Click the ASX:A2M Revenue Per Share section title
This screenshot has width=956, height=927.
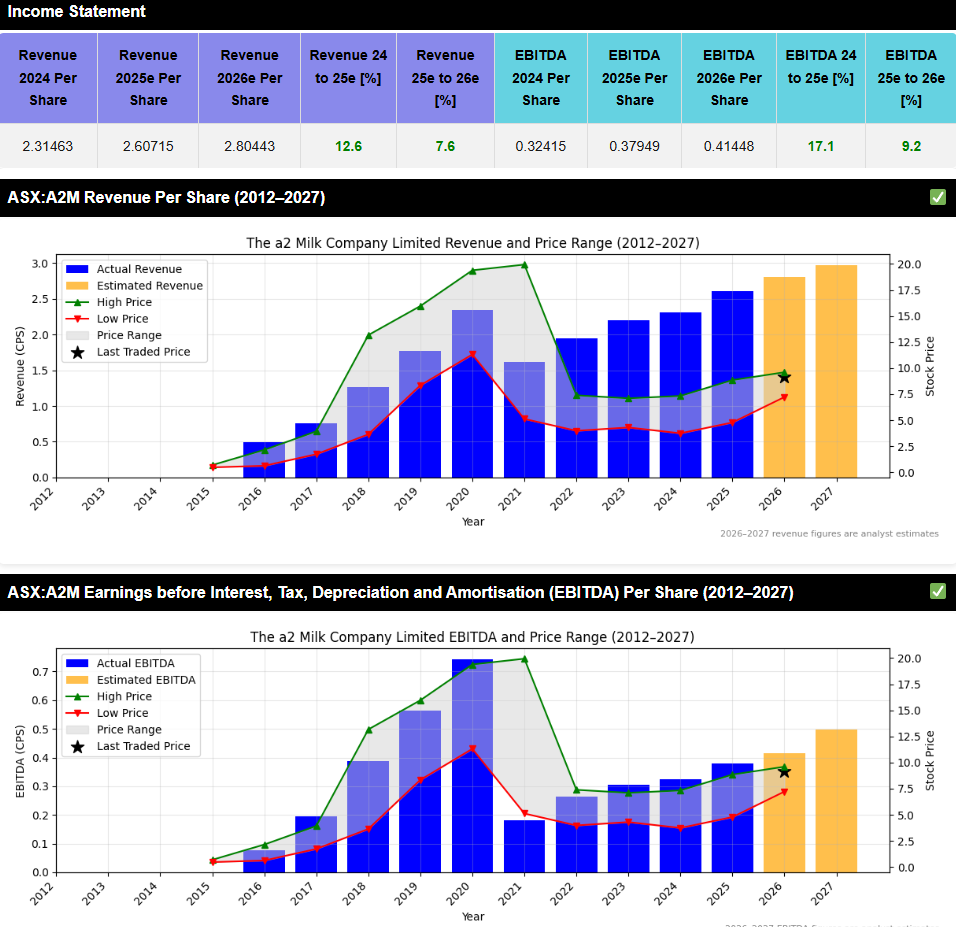click(166, 197)
